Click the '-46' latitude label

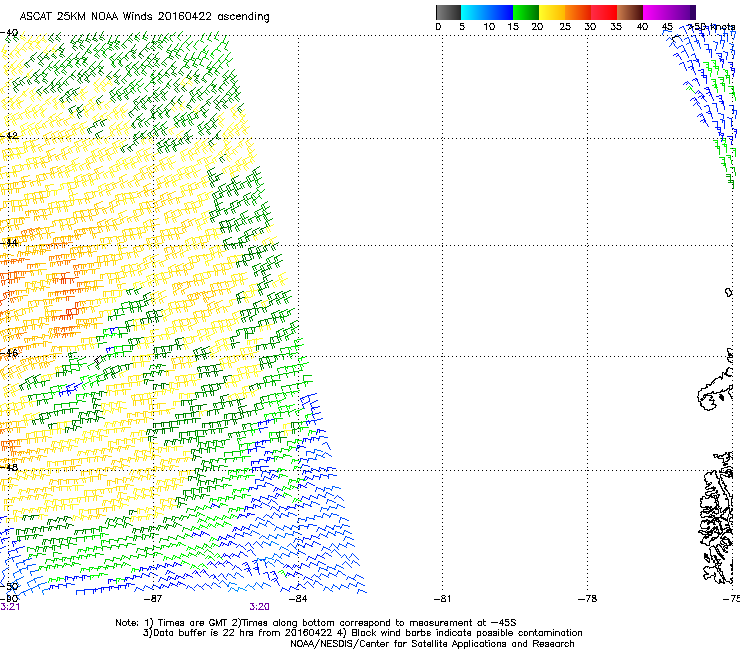click(x=9, y=353)
